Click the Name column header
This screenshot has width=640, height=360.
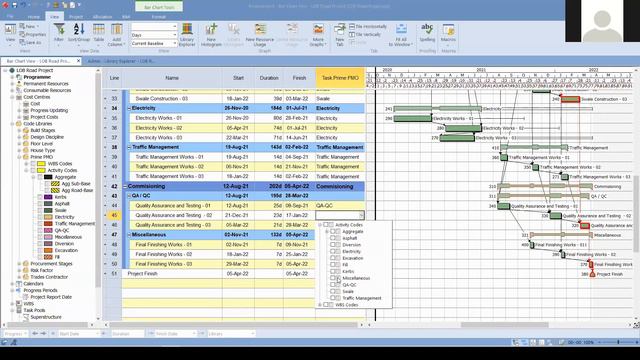point(172,78)
